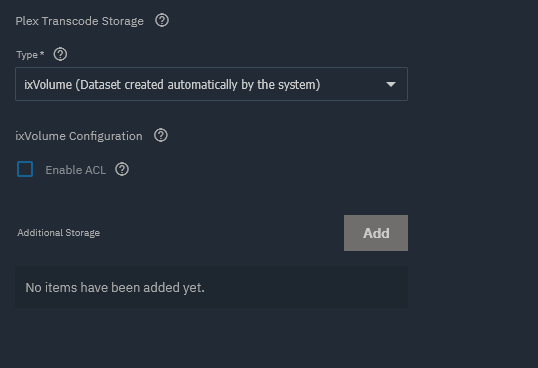Image resolution: width=538 pixels, height=368 pixels.
Task: Show the help icon next to Type
Action: click(x=60, y=55)
